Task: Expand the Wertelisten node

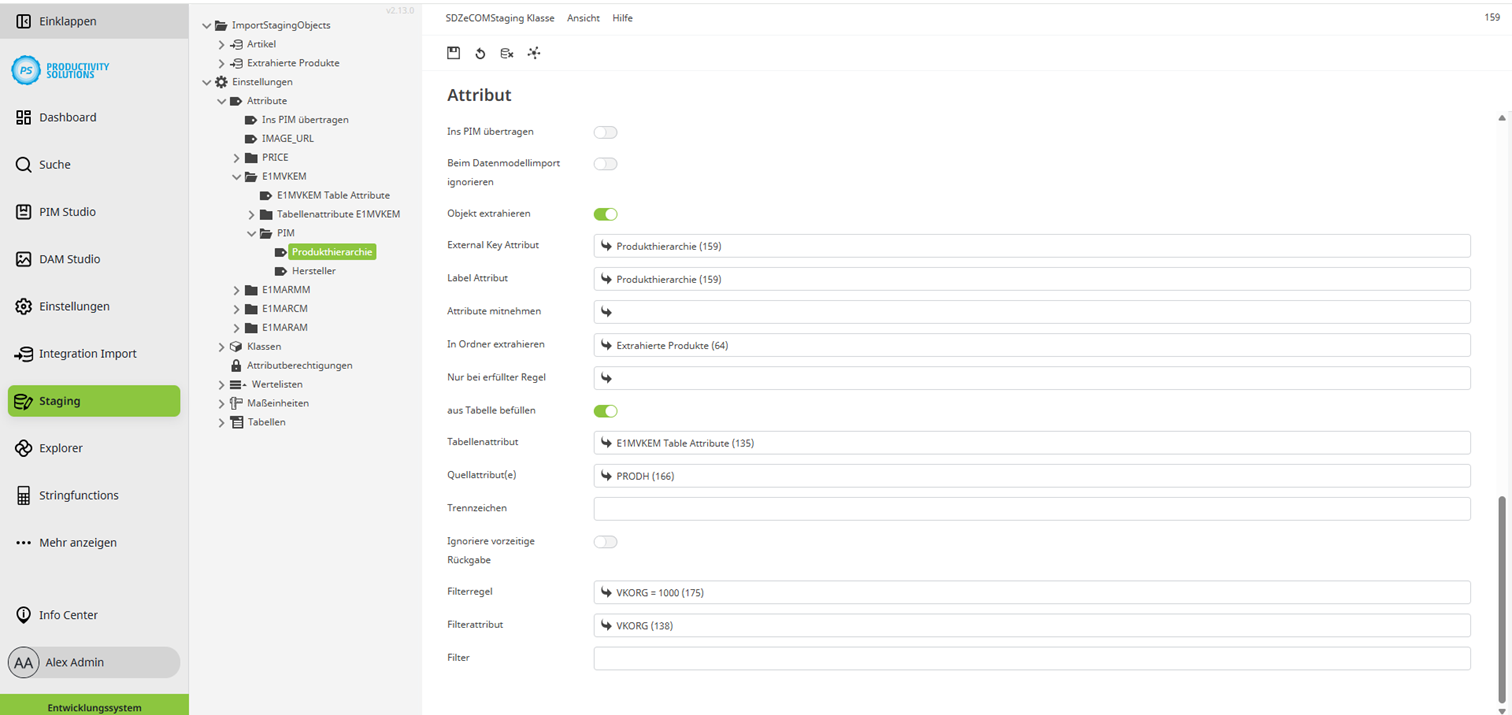Action: click(x=221, y=384)
